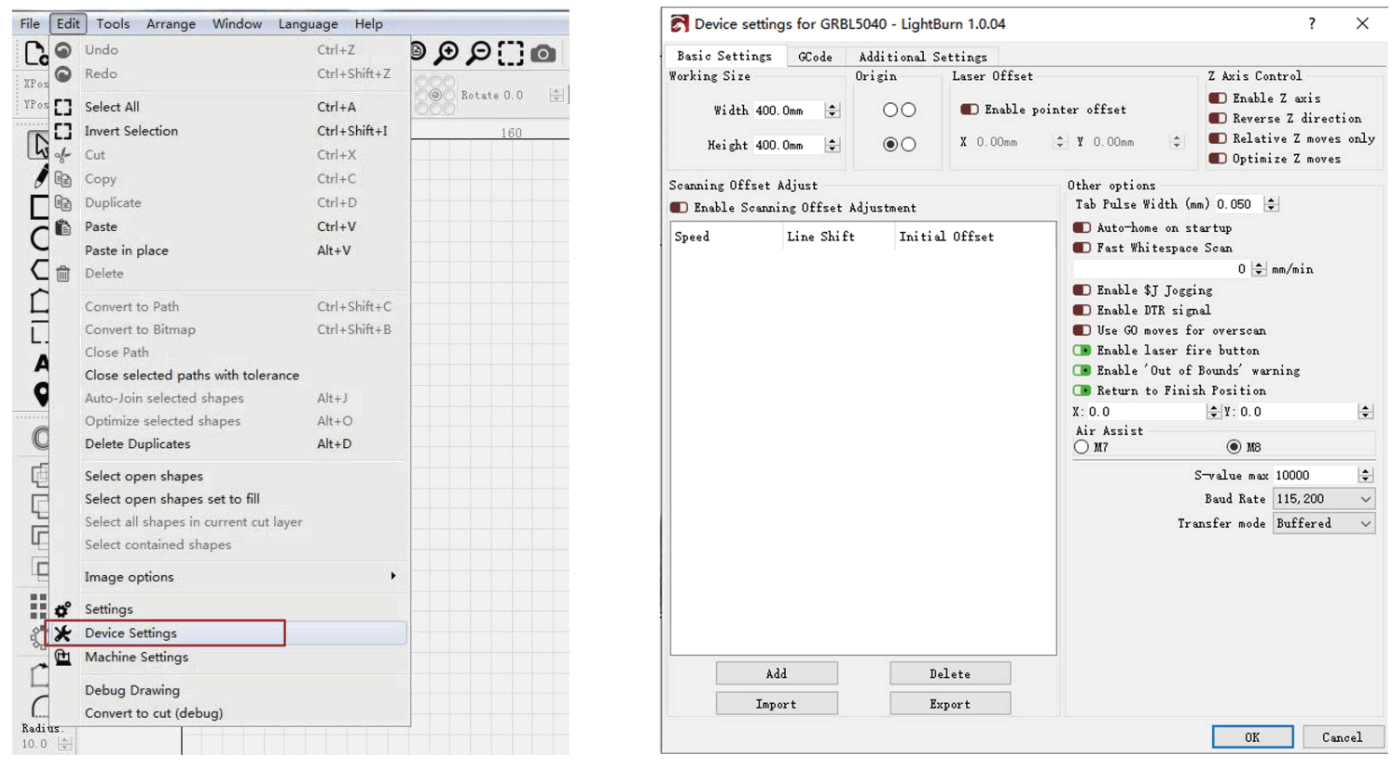The height and width of the screenshot is (766, 1393).
Task: Click the zoom in magnifier toolbar icon
Action: coord(447,53)
